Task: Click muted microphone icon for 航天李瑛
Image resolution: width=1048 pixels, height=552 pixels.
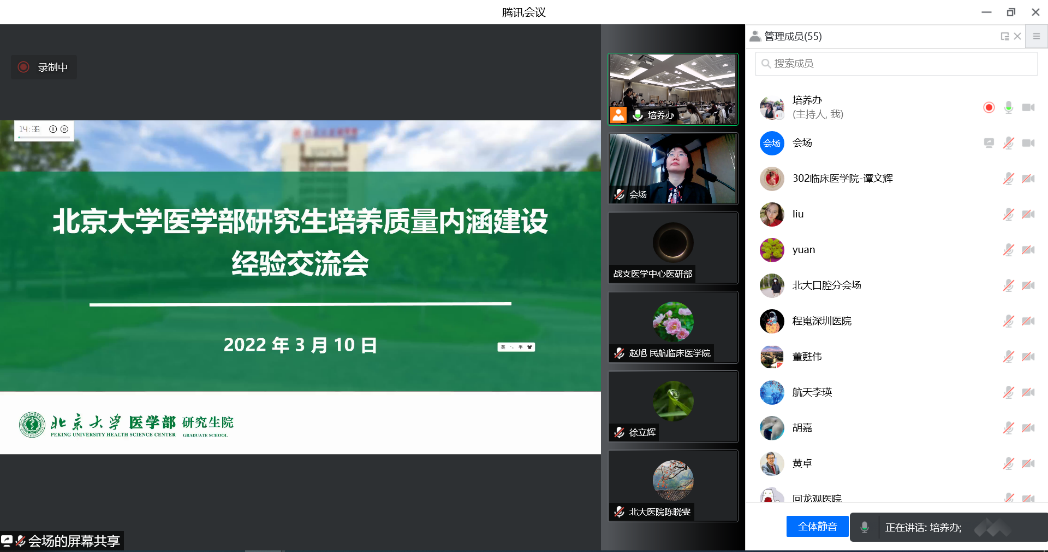Action: (x=1009, y=392)
